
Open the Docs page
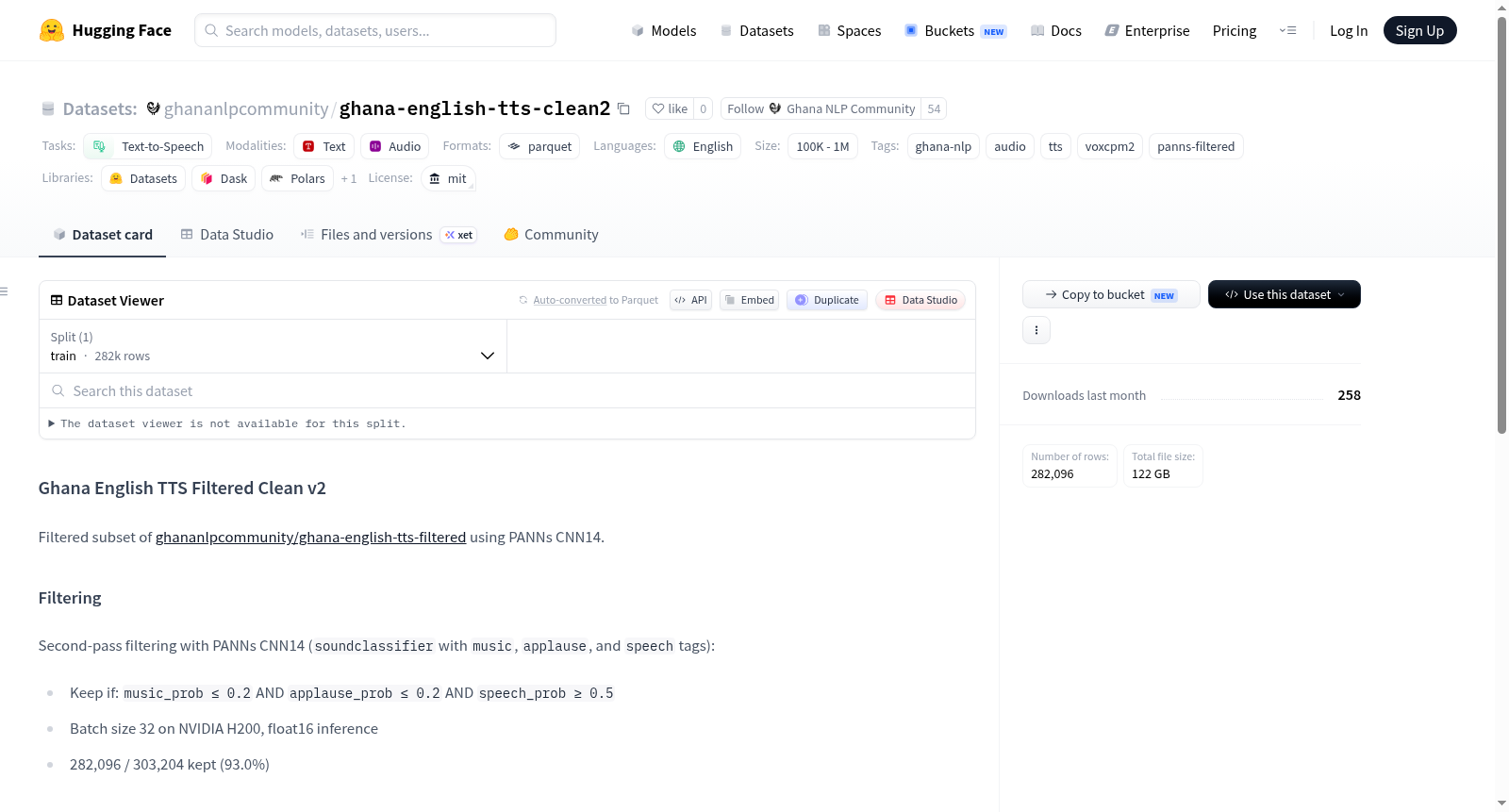pos(1056,30)
